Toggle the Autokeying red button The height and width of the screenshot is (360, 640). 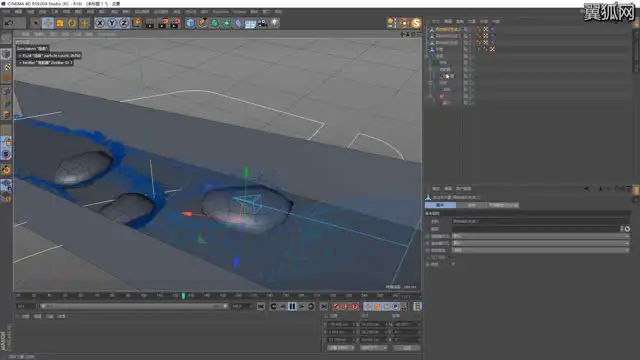346,306
